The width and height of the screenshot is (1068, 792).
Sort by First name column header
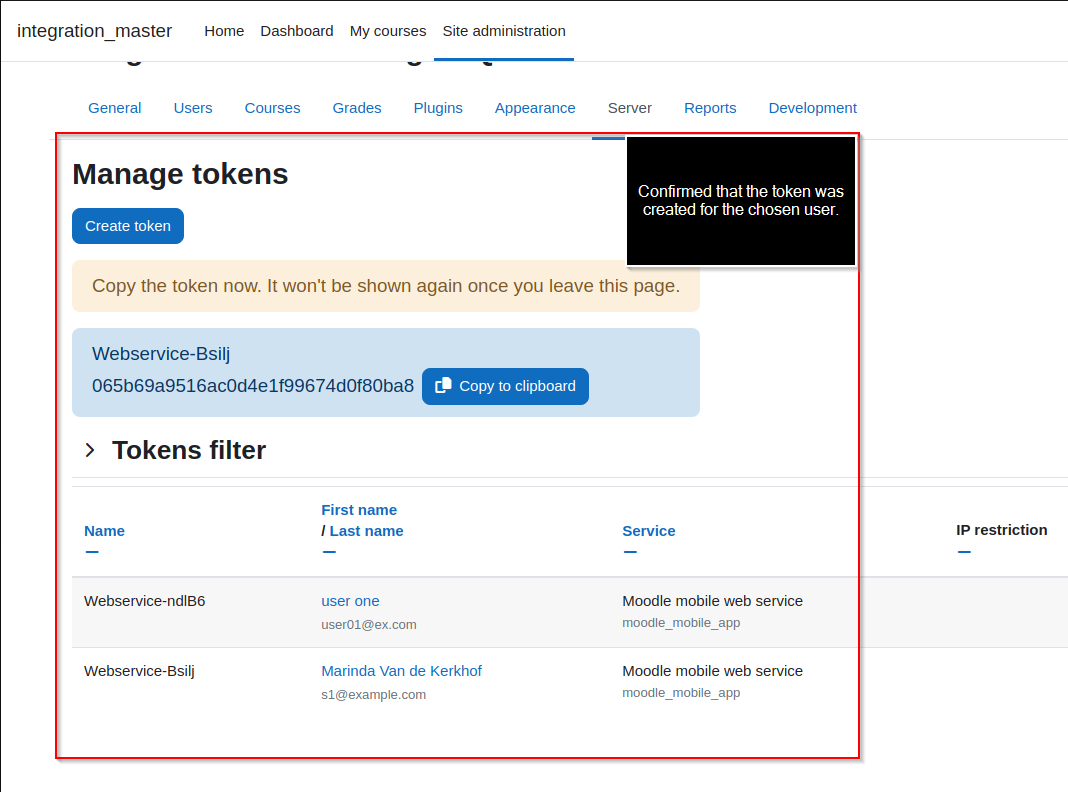359,510
